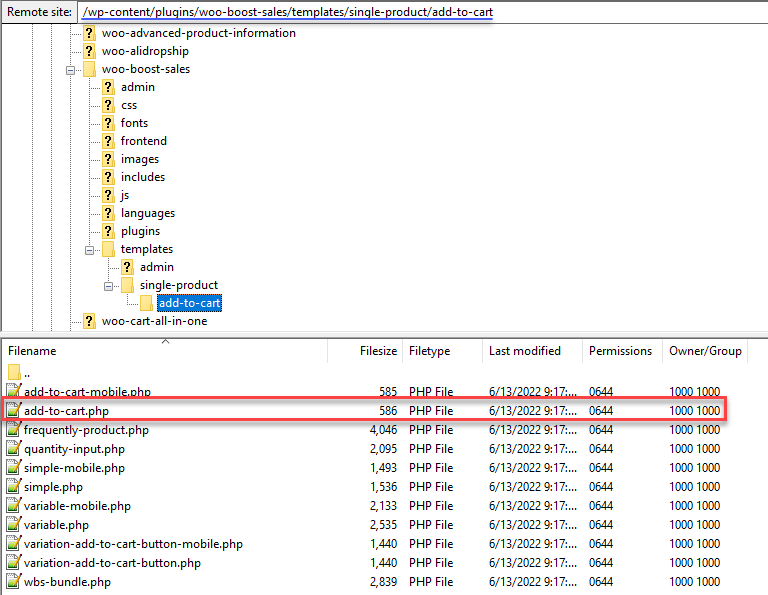Select file add-to-cart-mobile.php
The image size is (768, 595).
pos(87,392)
